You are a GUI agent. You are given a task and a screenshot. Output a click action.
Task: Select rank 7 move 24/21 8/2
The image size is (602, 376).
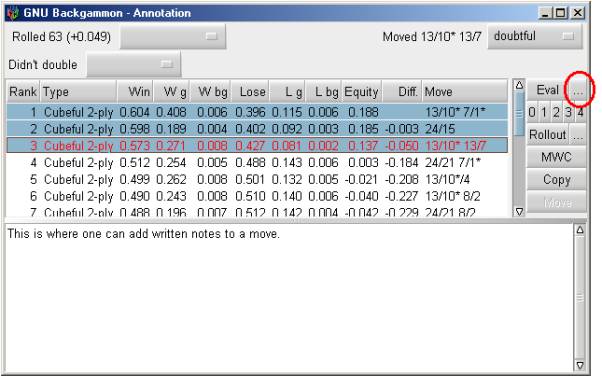[257, 212]
